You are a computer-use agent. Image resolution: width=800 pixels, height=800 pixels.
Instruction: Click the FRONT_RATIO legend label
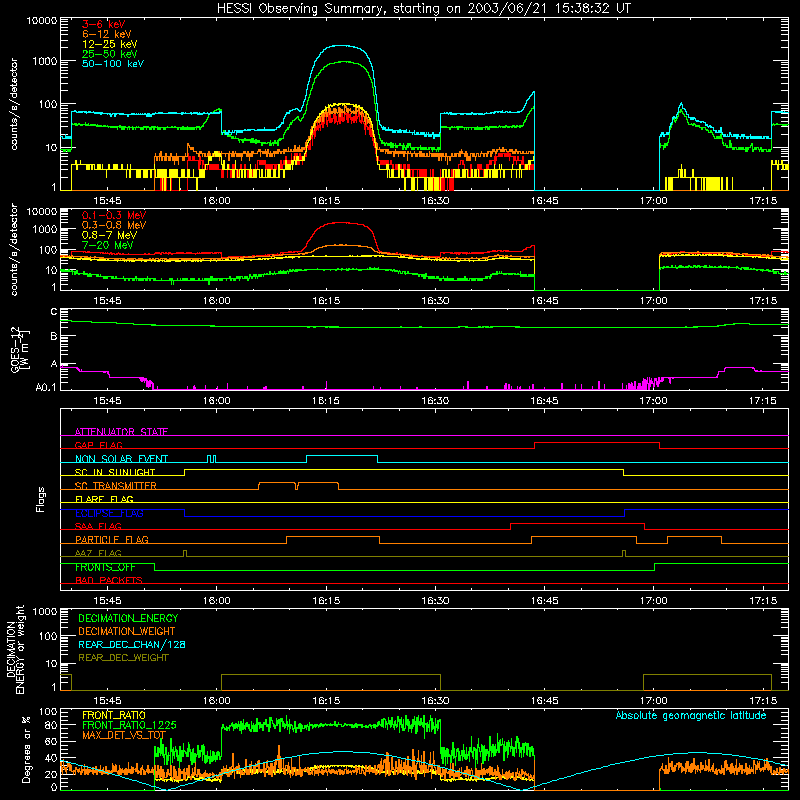coord(114,715)
